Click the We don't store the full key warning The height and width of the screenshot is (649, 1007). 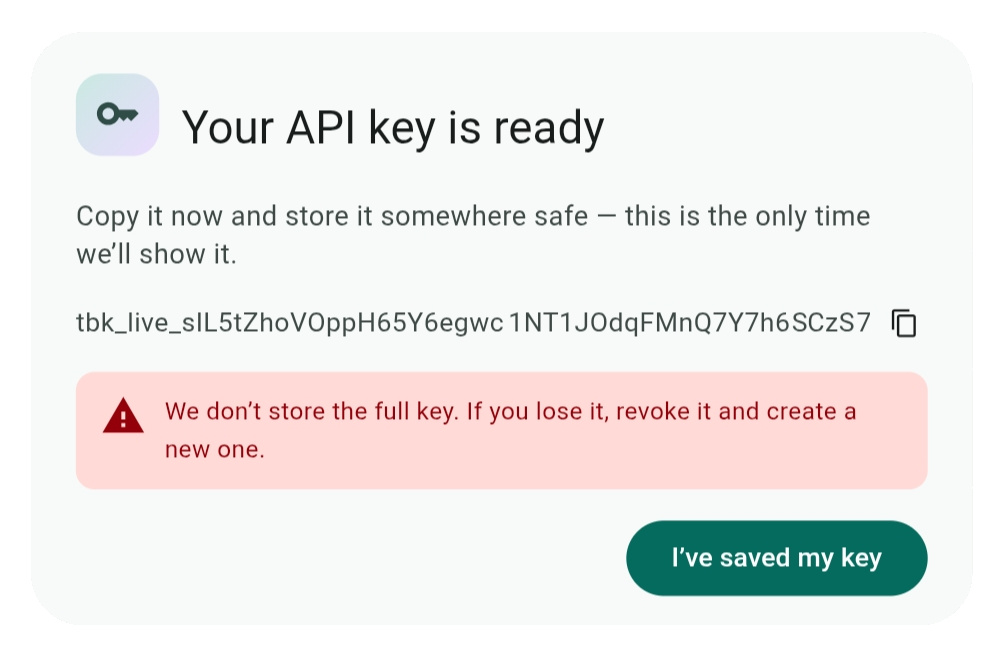[x=511, y=430]
